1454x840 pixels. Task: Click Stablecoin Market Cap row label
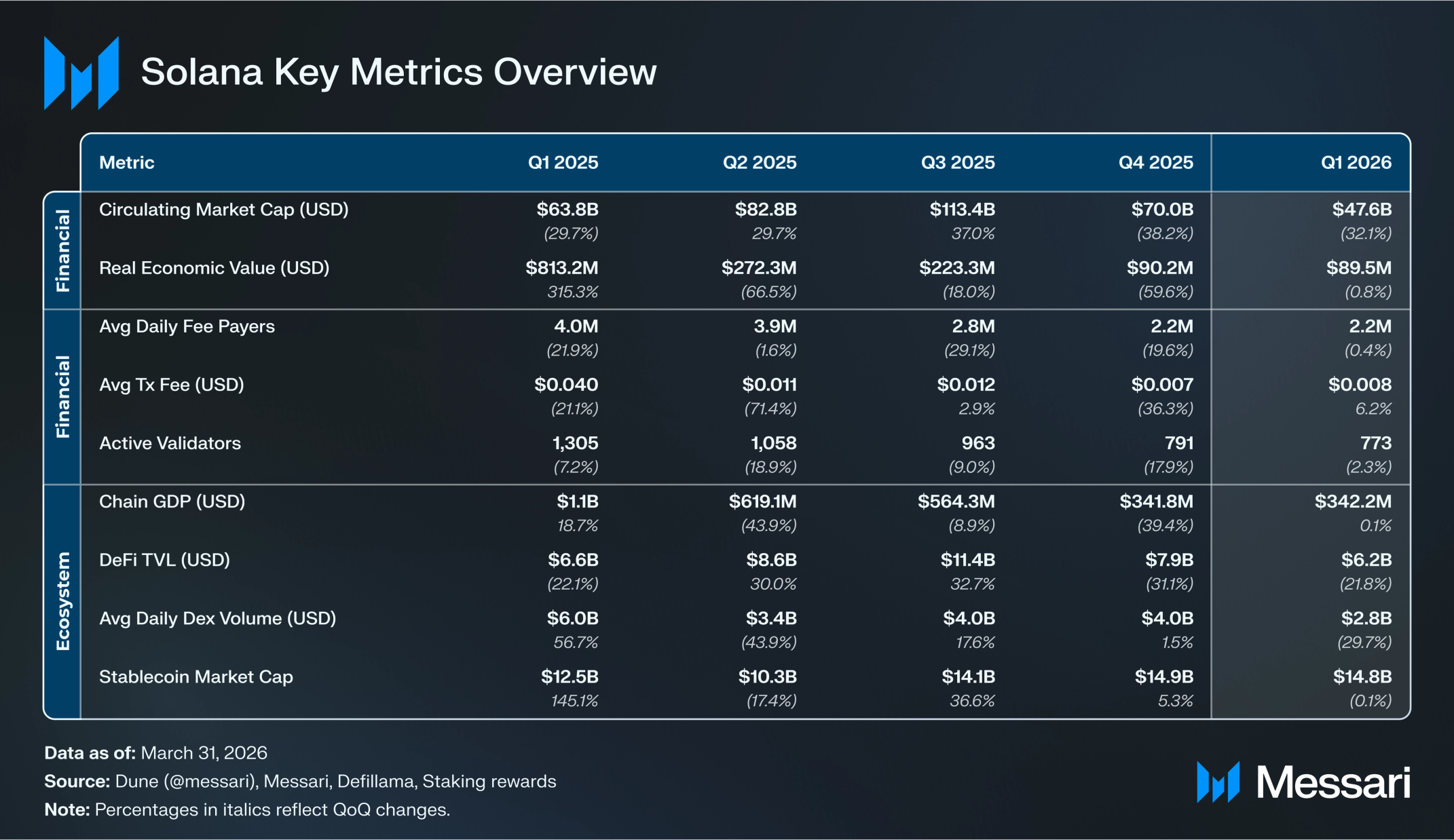(196, 677)
